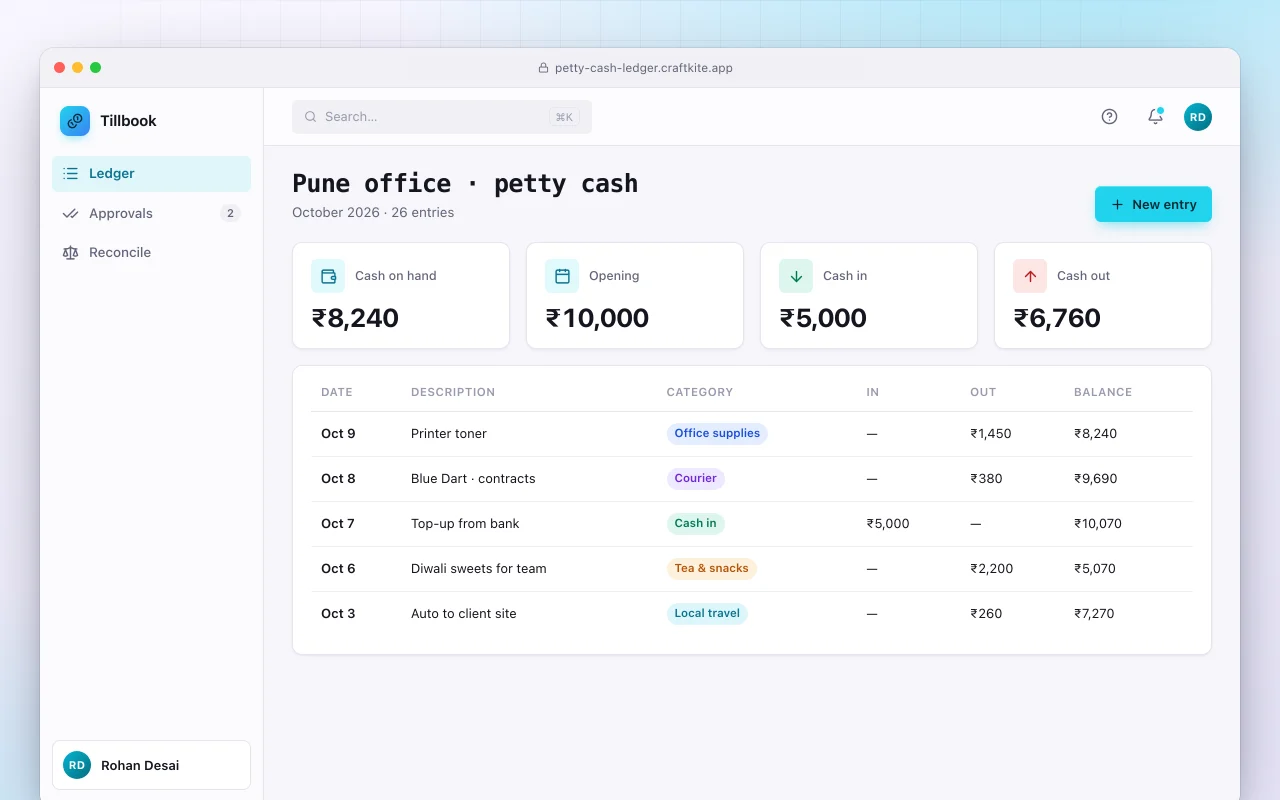Click the Ledger list icon in sidebar
Viewport: 1280px width, 800px height.
(x=70, y=174)
